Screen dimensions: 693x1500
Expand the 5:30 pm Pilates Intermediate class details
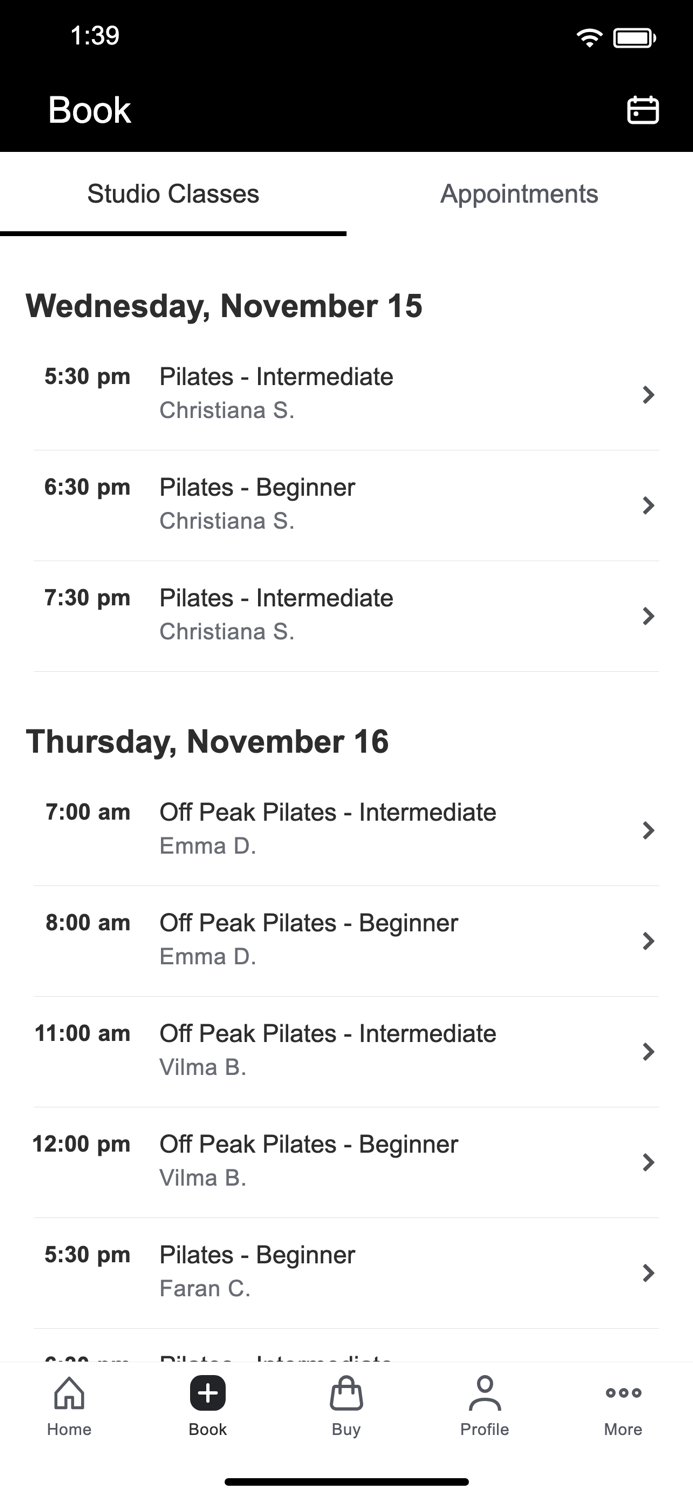point(648,394)
